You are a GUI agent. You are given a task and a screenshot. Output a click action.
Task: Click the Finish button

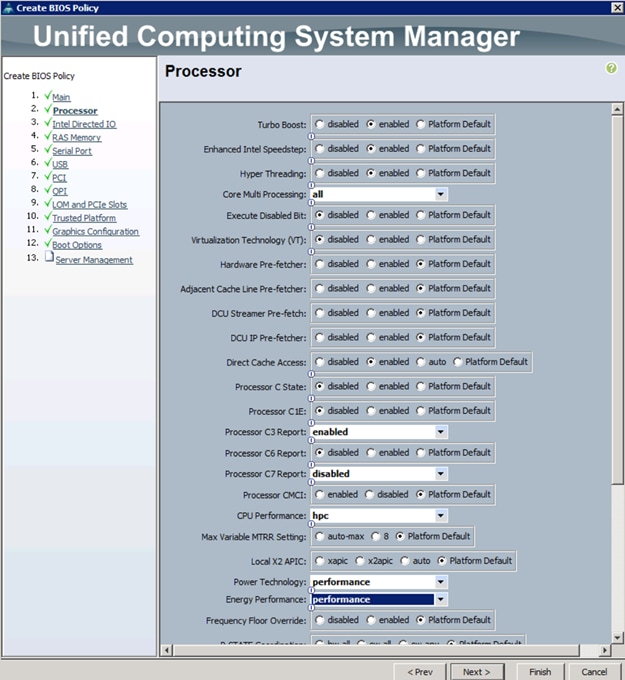click(540, 672)
